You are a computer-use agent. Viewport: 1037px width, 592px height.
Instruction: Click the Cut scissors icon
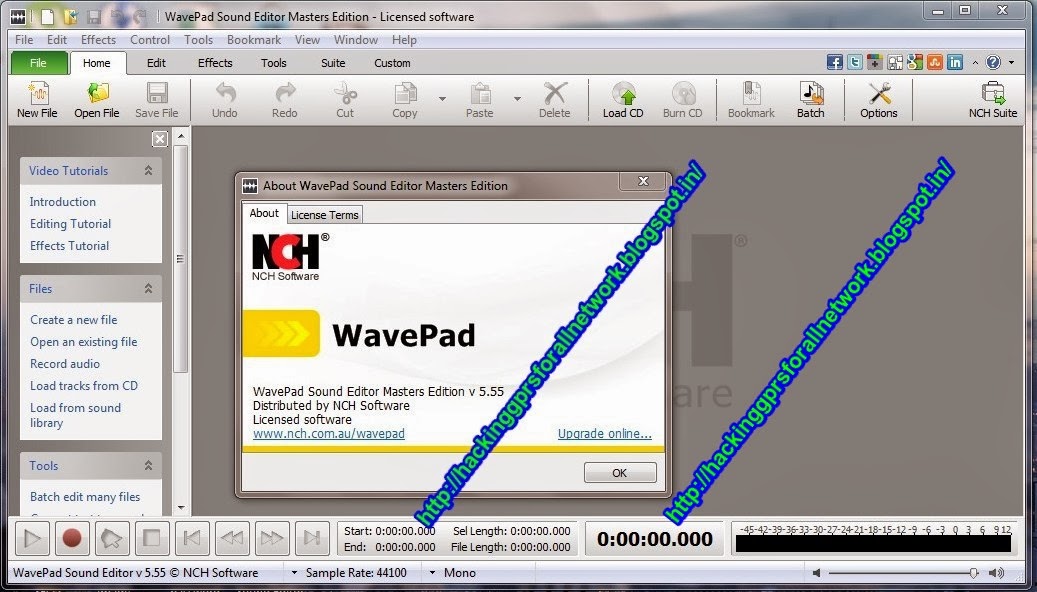pos(345,93)
